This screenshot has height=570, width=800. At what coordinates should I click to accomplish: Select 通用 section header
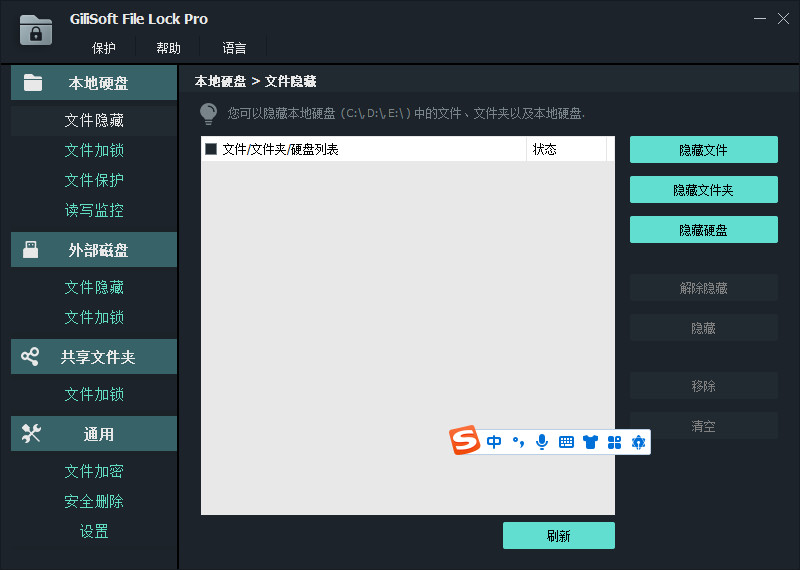point(94,434)
